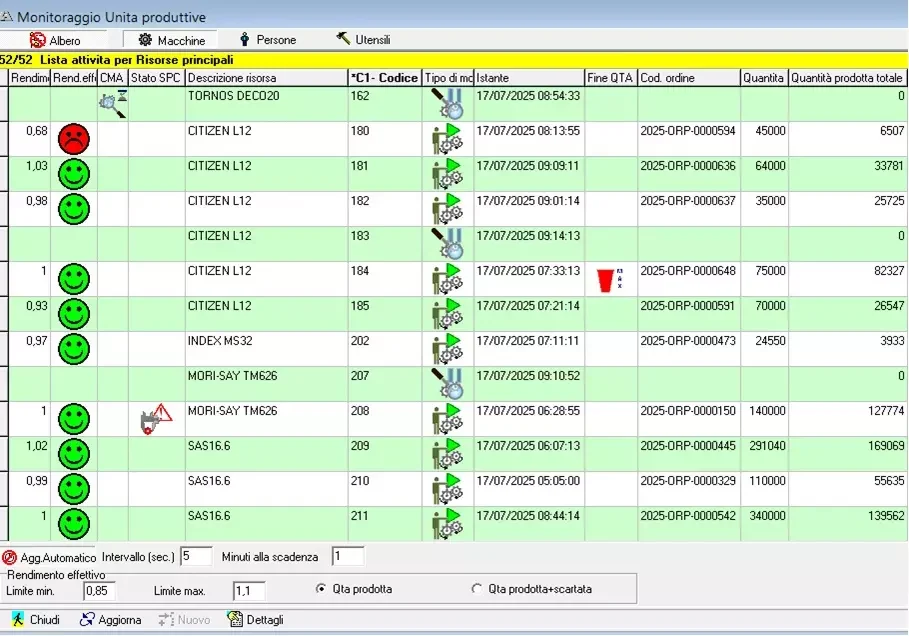Click the Limite min. input field
The width and height of the screenshot is (909, 636).
[x=99, y=591]
